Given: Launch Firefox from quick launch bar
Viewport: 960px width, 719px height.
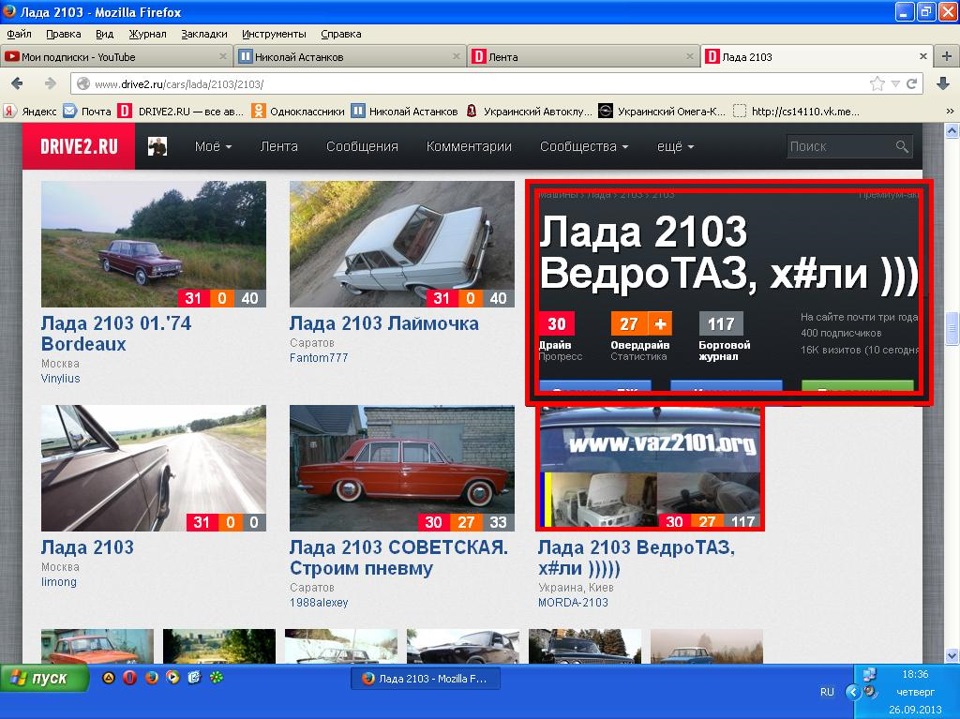Looking at the screenshot, I should pos(151,677).
